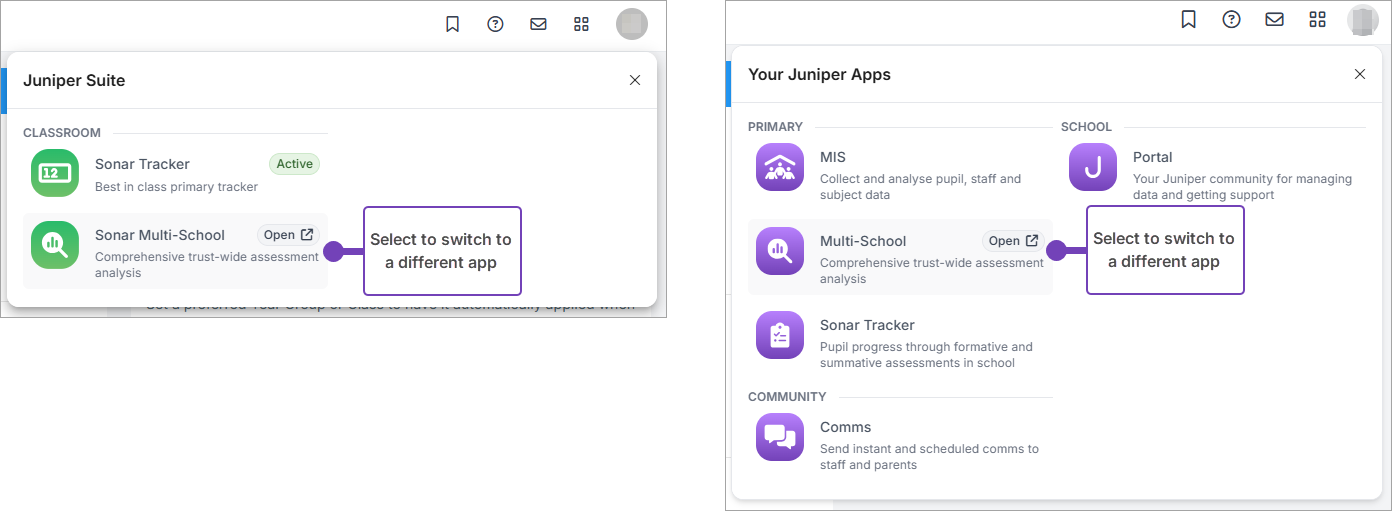Close the Your Juniper Apps panel
1395x511 pixels.
click(x=1359, y=74)
